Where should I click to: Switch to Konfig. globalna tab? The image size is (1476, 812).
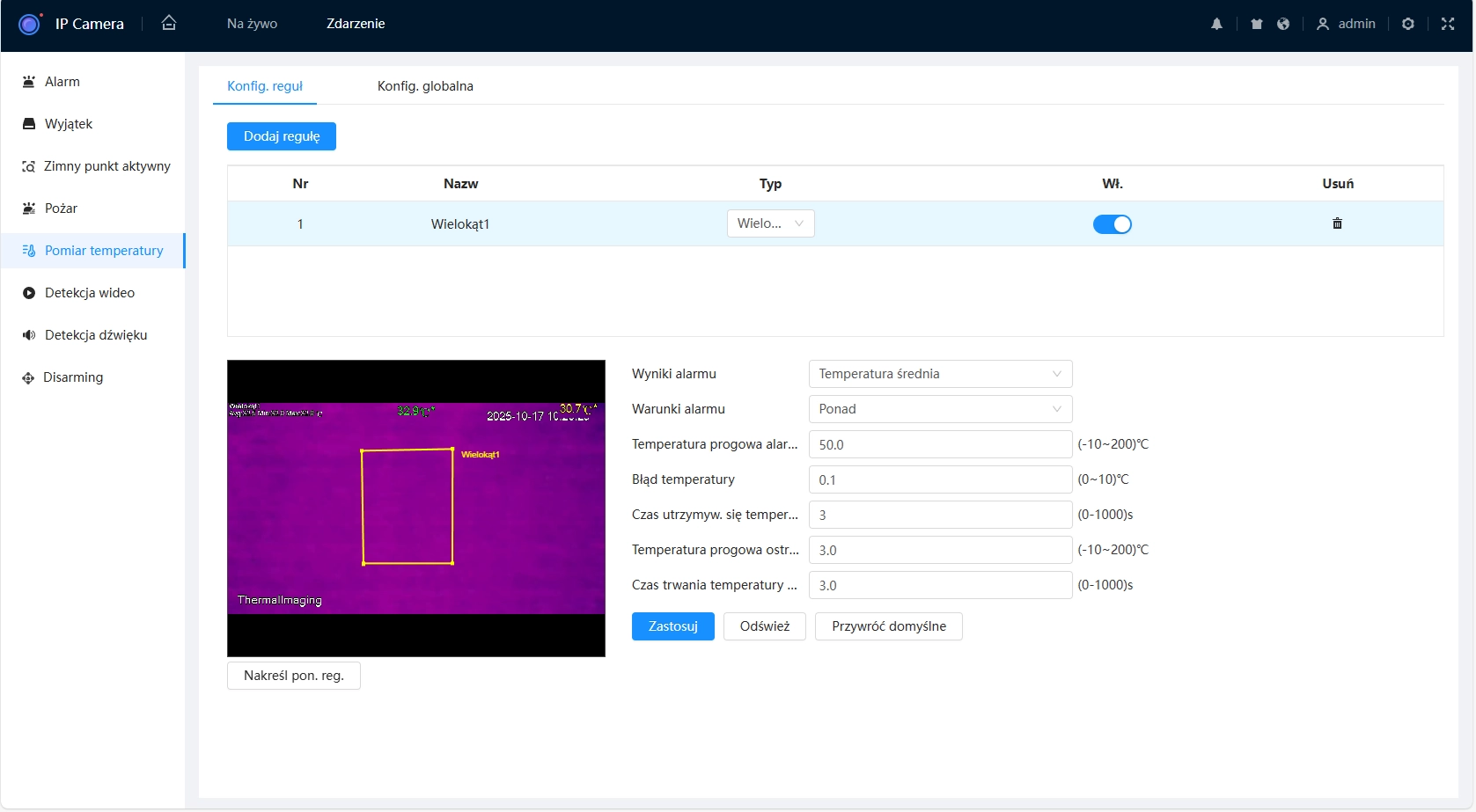[x=425, y=86]
